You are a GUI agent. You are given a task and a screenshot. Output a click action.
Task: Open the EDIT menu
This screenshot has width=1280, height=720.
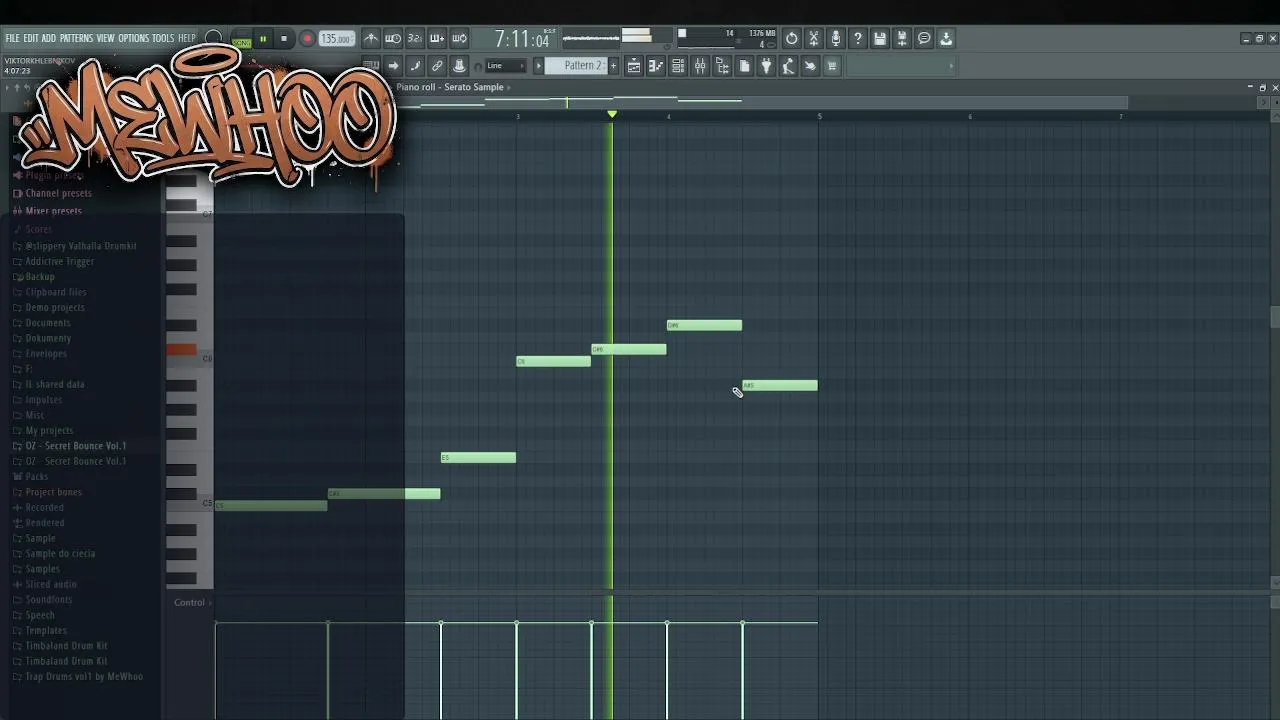coord(31,39)
